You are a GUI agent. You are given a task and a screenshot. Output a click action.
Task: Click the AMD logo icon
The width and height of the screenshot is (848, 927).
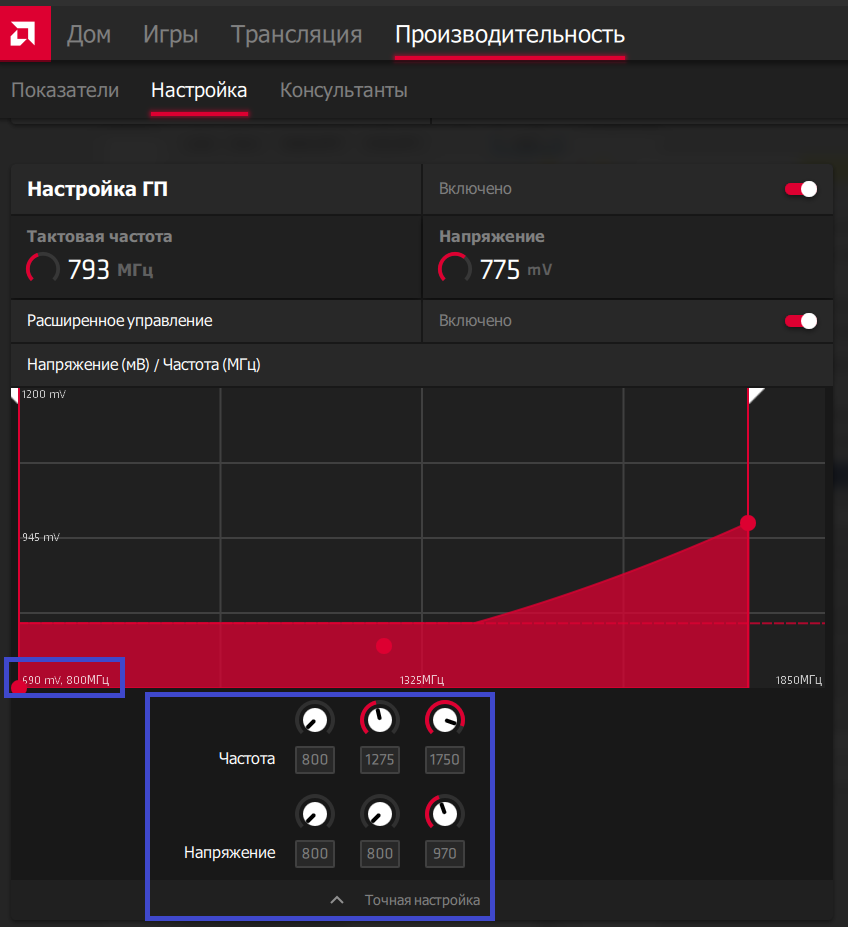coord(25,33)
